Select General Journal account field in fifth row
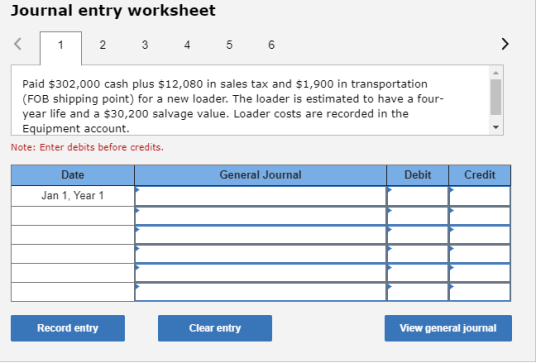The image size is (560, 363). [x=260, y=273]
